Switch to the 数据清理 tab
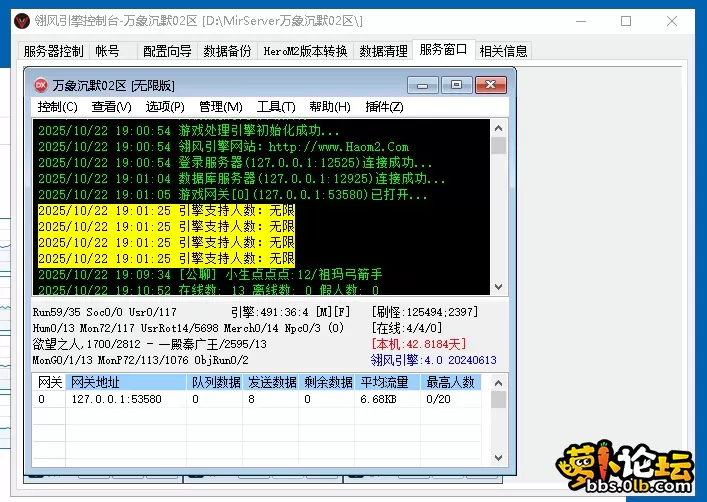 coord(383,51)
